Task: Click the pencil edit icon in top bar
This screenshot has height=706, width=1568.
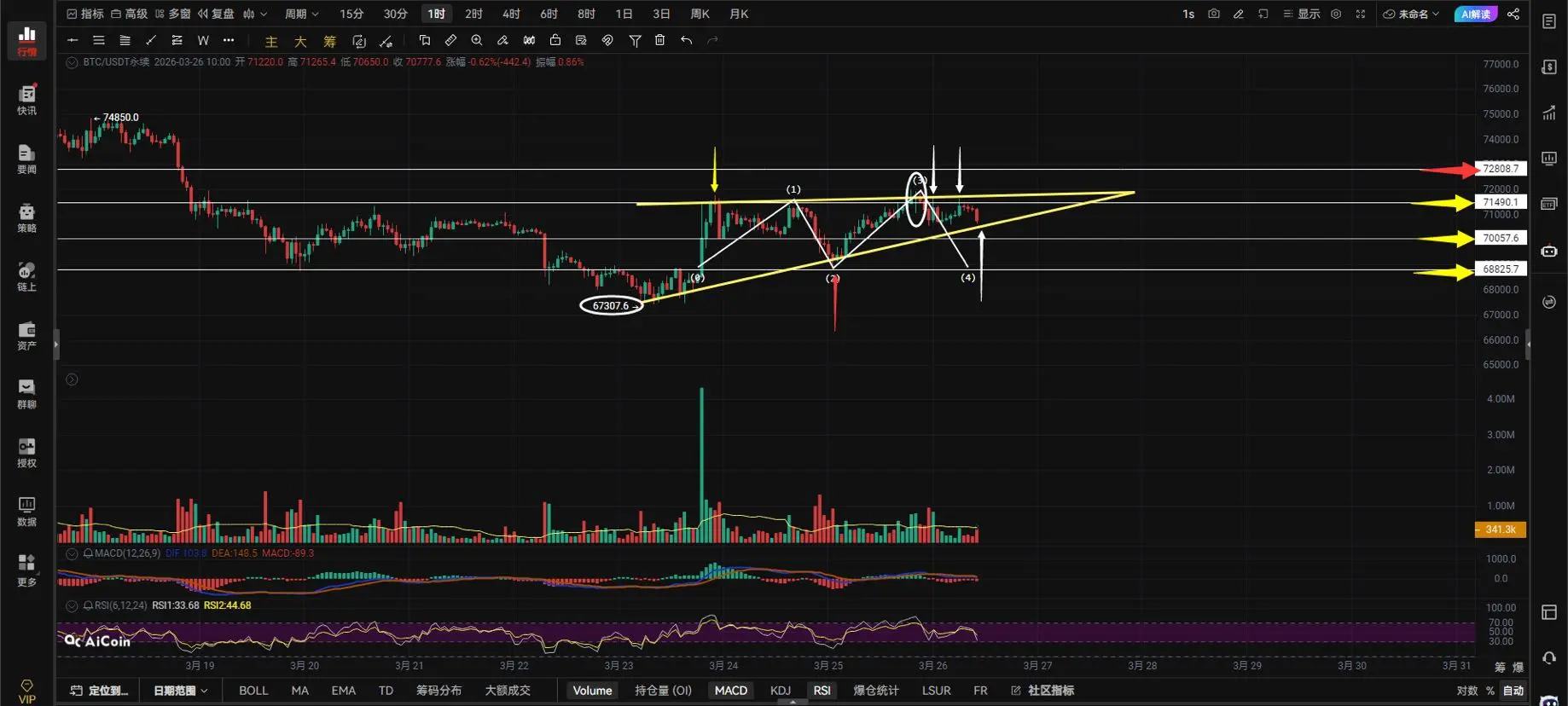Action: pyautogui.click(x=1239, y=14)
